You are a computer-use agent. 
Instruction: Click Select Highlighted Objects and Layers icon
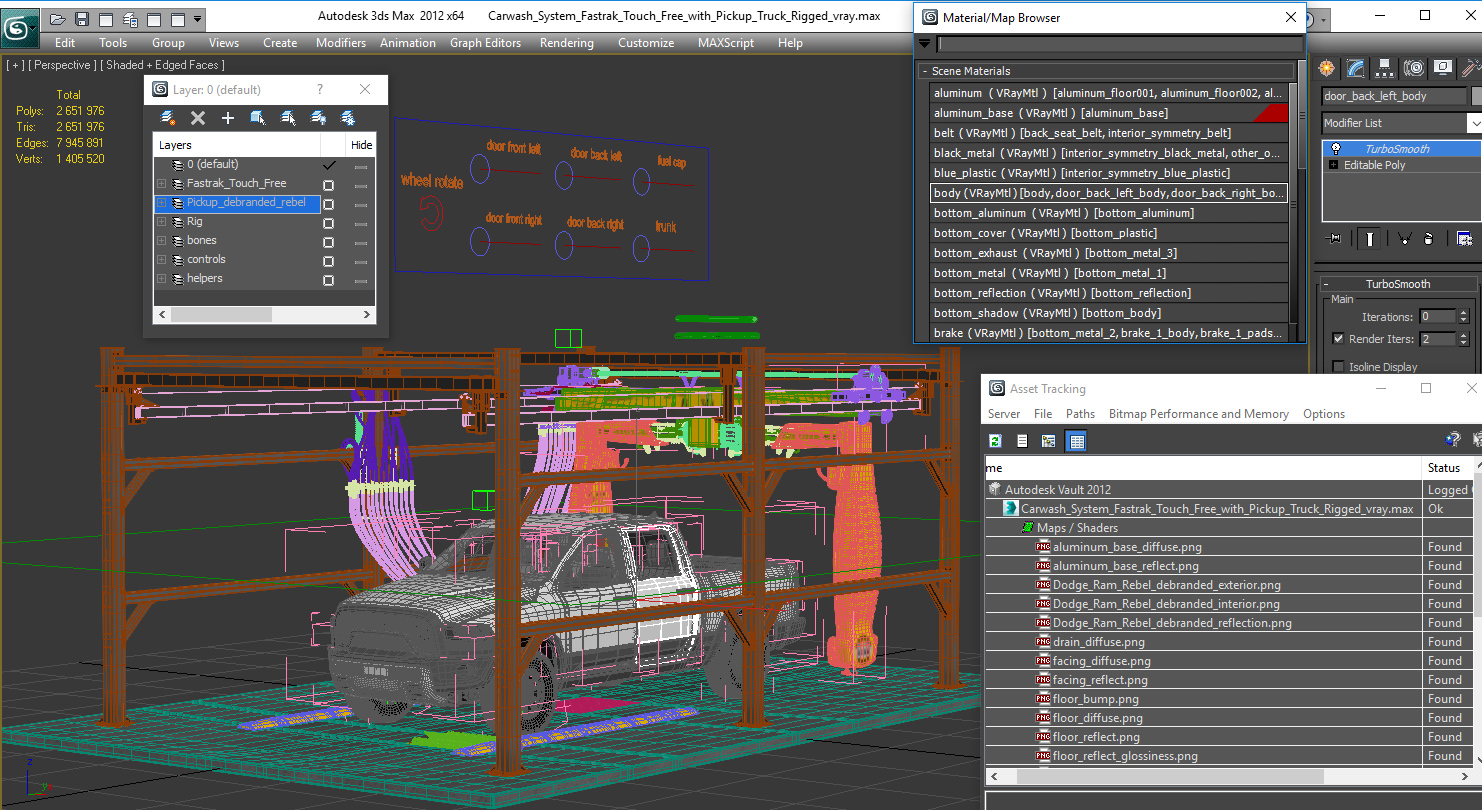(258, 118)
